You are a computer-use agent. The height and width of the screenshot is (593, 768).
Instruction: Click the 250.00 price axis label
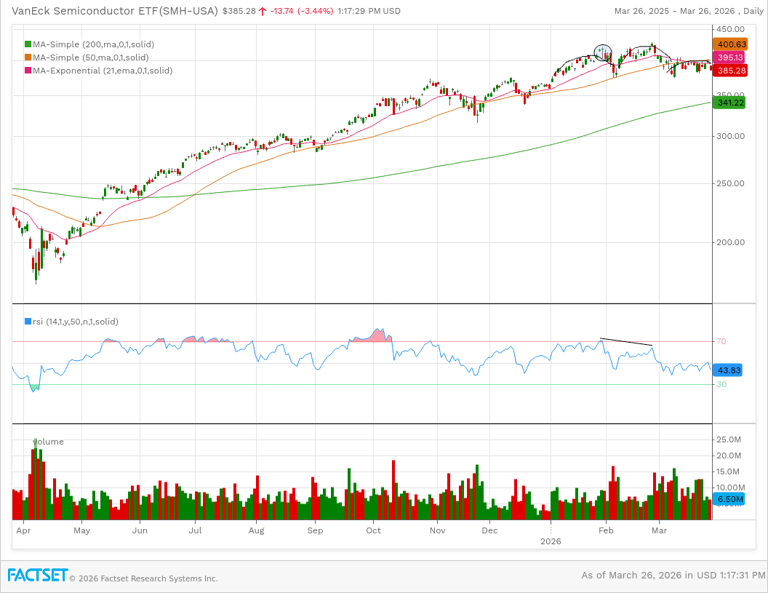click(730, 183)
